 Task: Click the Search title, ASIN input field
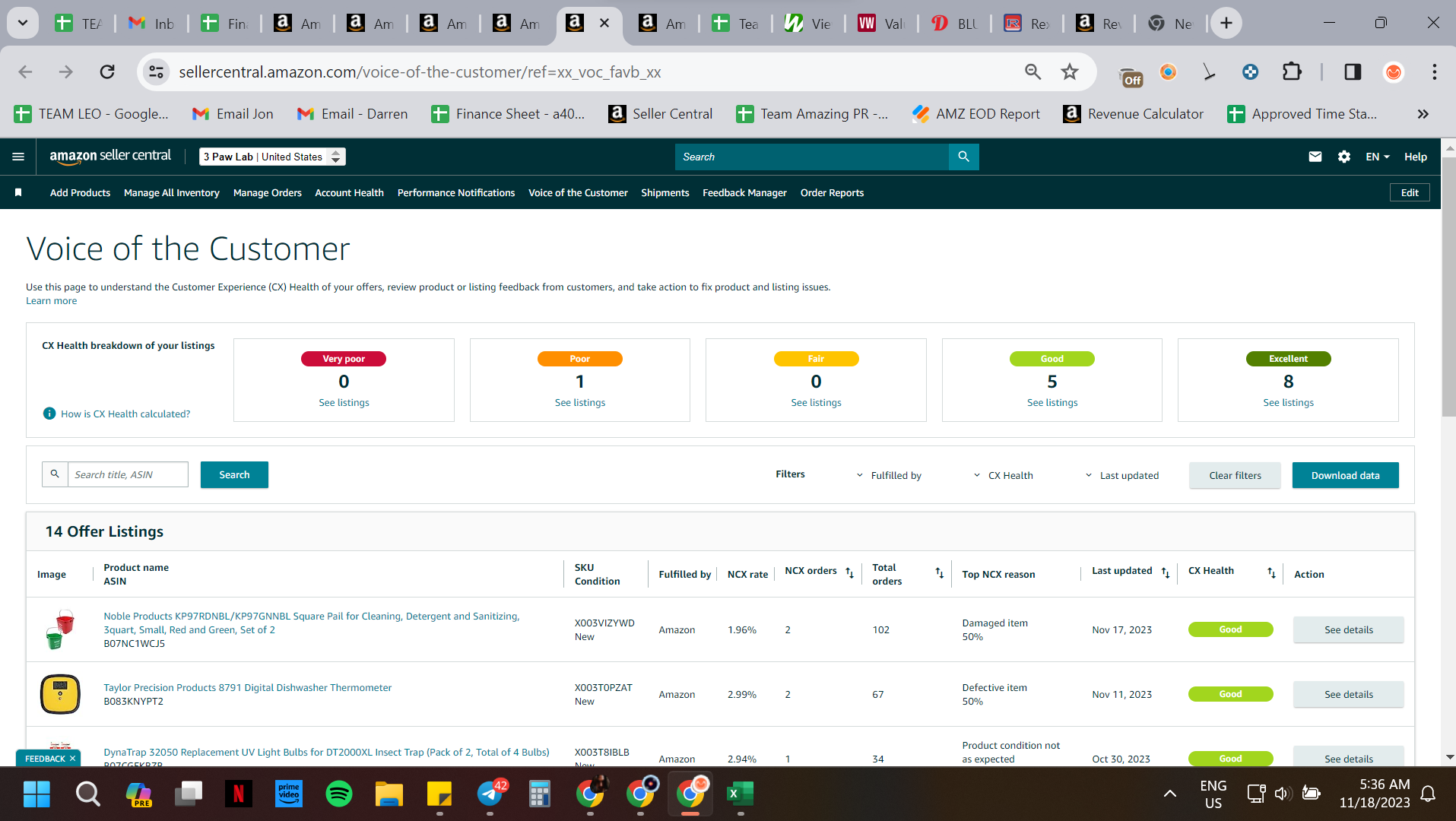128,474
